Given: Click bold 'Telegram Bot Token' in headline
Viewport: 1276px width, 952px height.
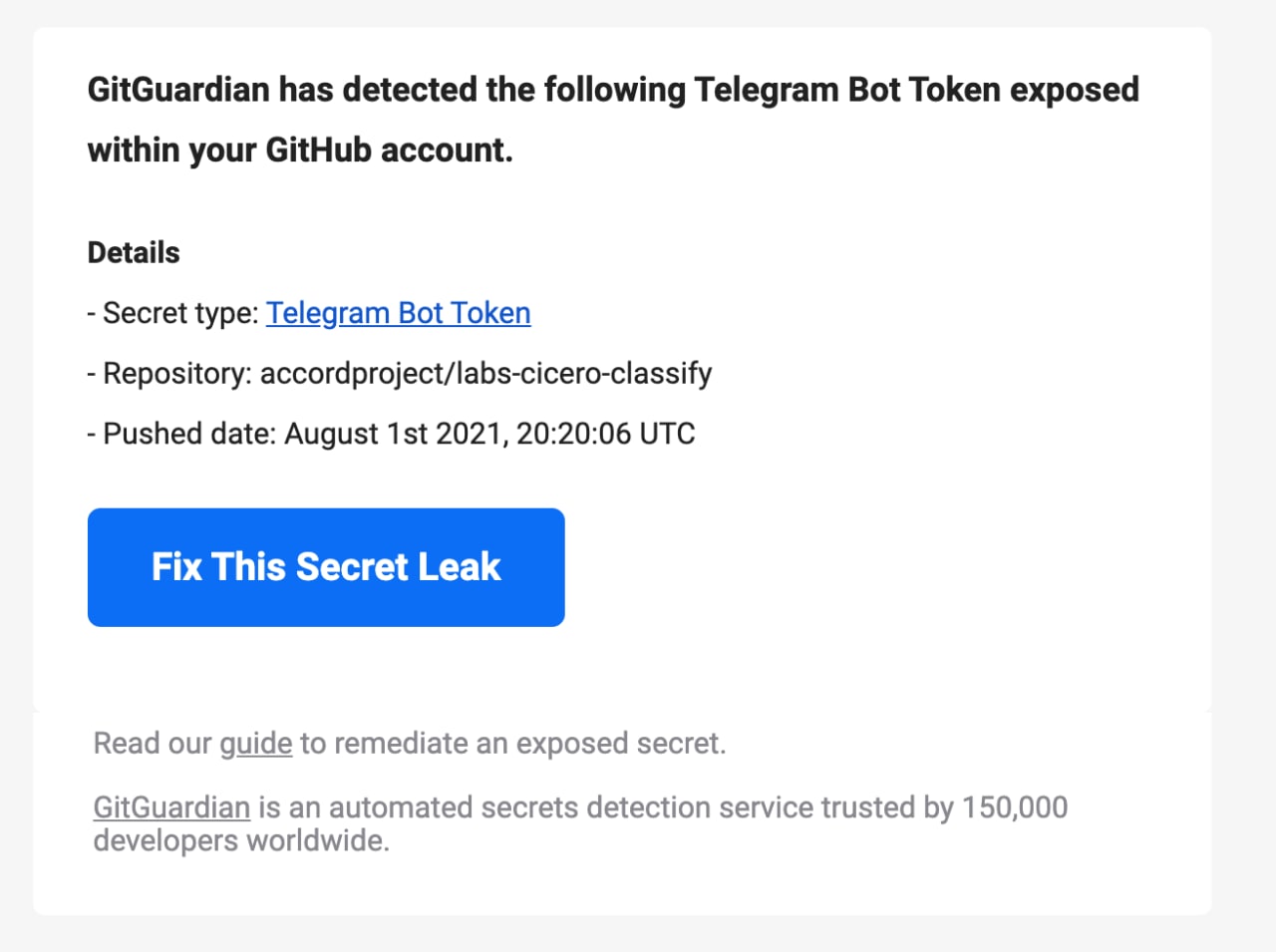Looking at the screenshot, I should click(846, 90).
